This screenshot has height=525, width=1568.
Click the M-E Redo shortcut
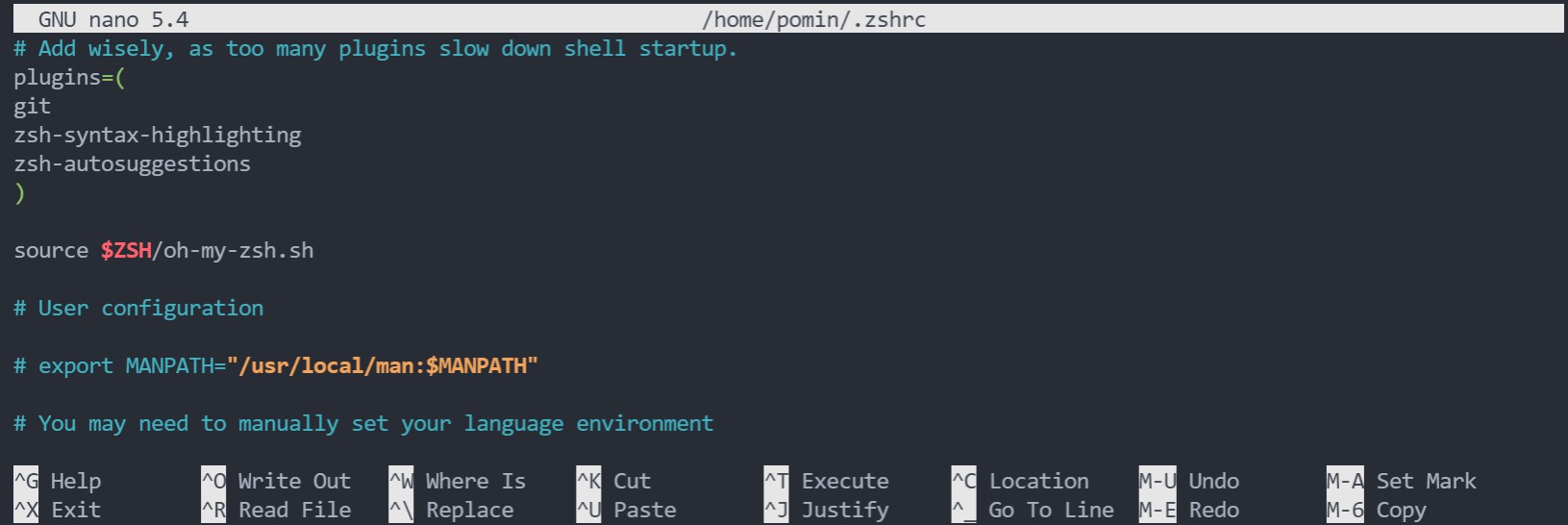click(x=1189, y=510)
